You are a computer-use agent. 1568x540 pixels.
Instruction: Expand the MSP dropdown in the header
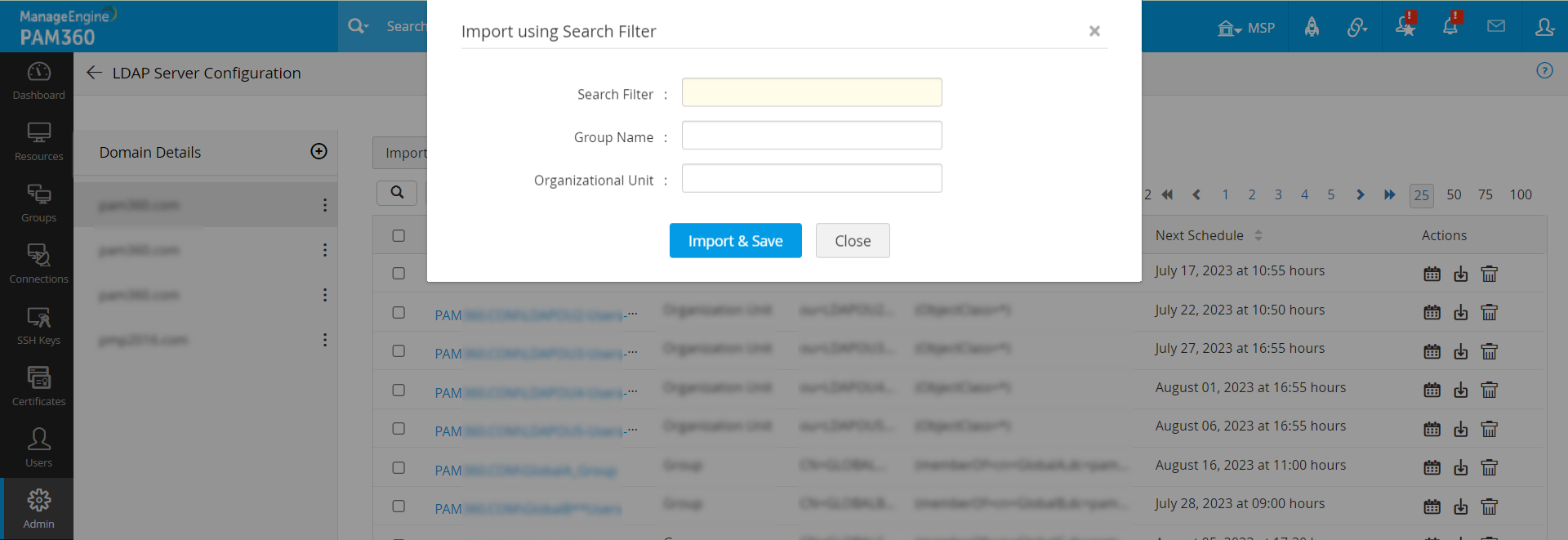pos(1246,28)
